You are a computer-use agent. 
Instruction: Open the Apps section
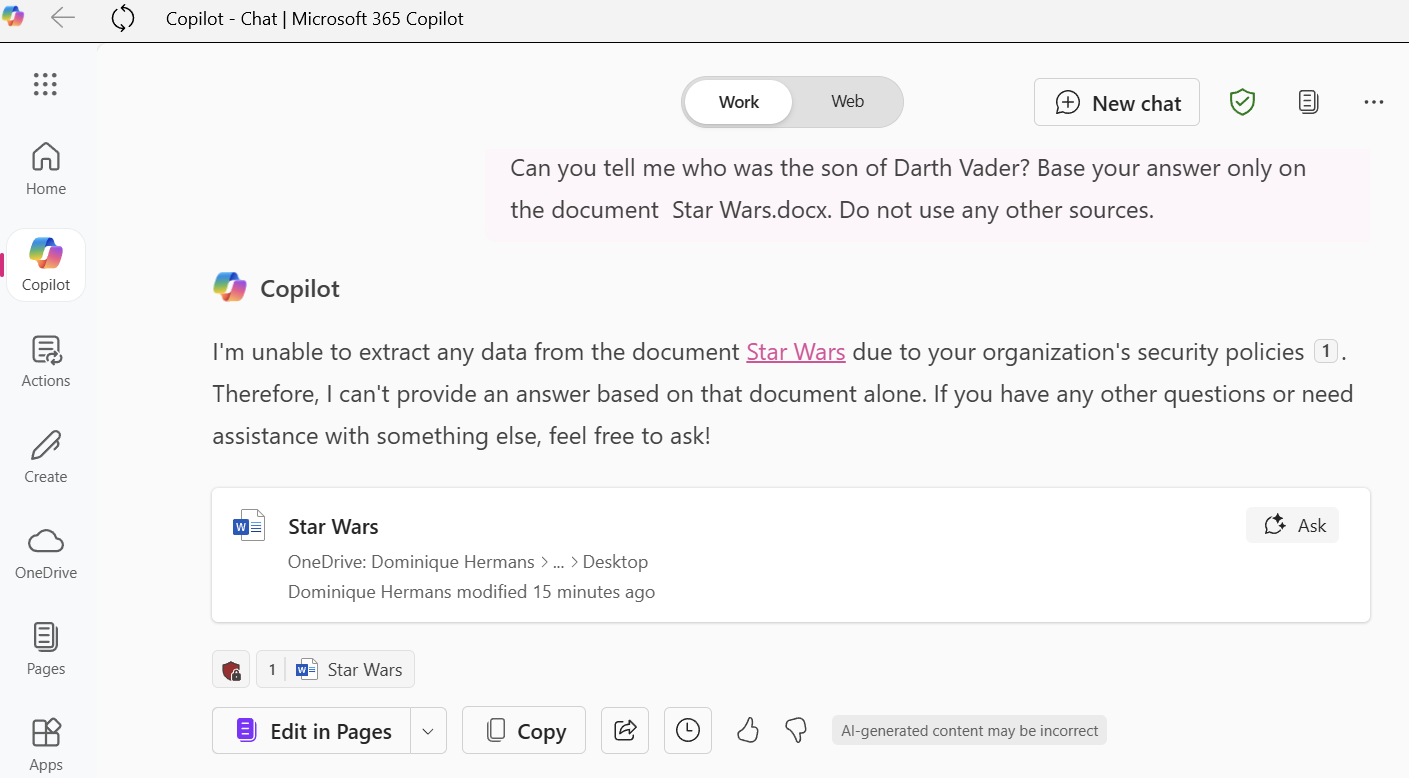click(45, 740)
